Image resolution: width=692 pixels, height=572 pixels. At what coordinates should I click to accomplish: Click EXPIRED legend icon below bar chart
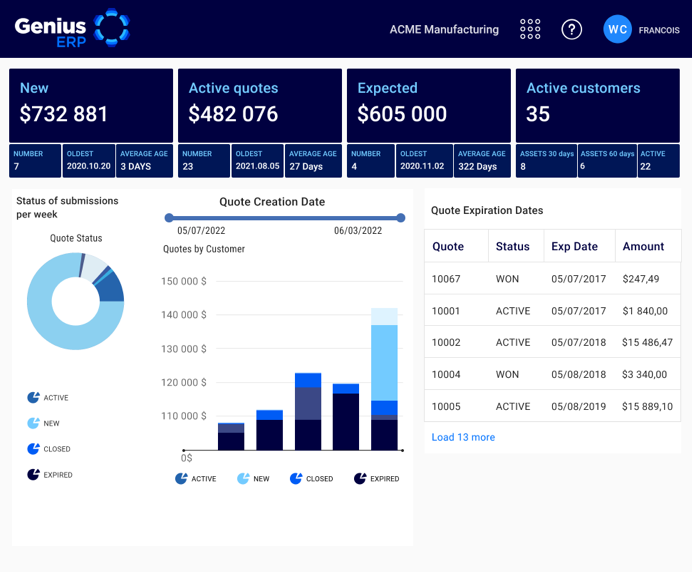(x=360, y=478)
